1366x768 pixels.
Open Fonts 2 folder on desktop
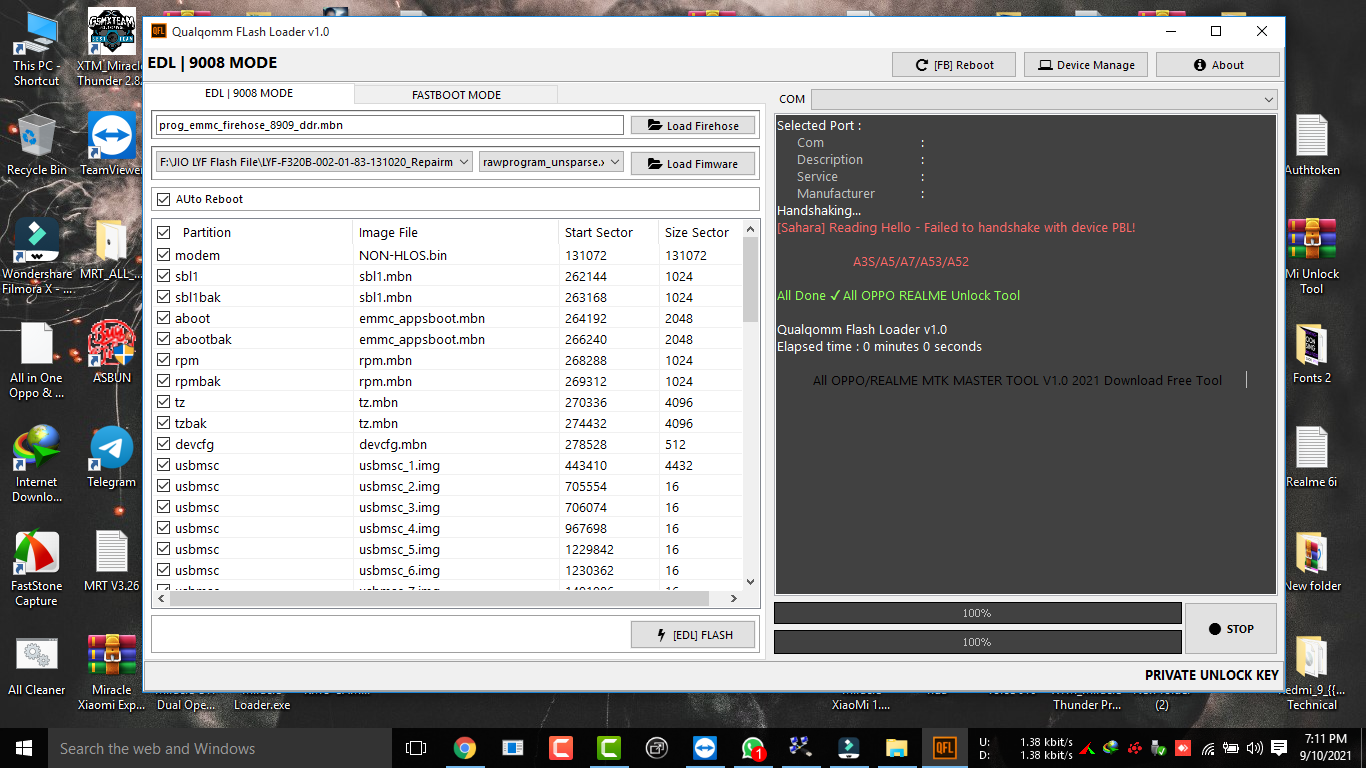1311,353
